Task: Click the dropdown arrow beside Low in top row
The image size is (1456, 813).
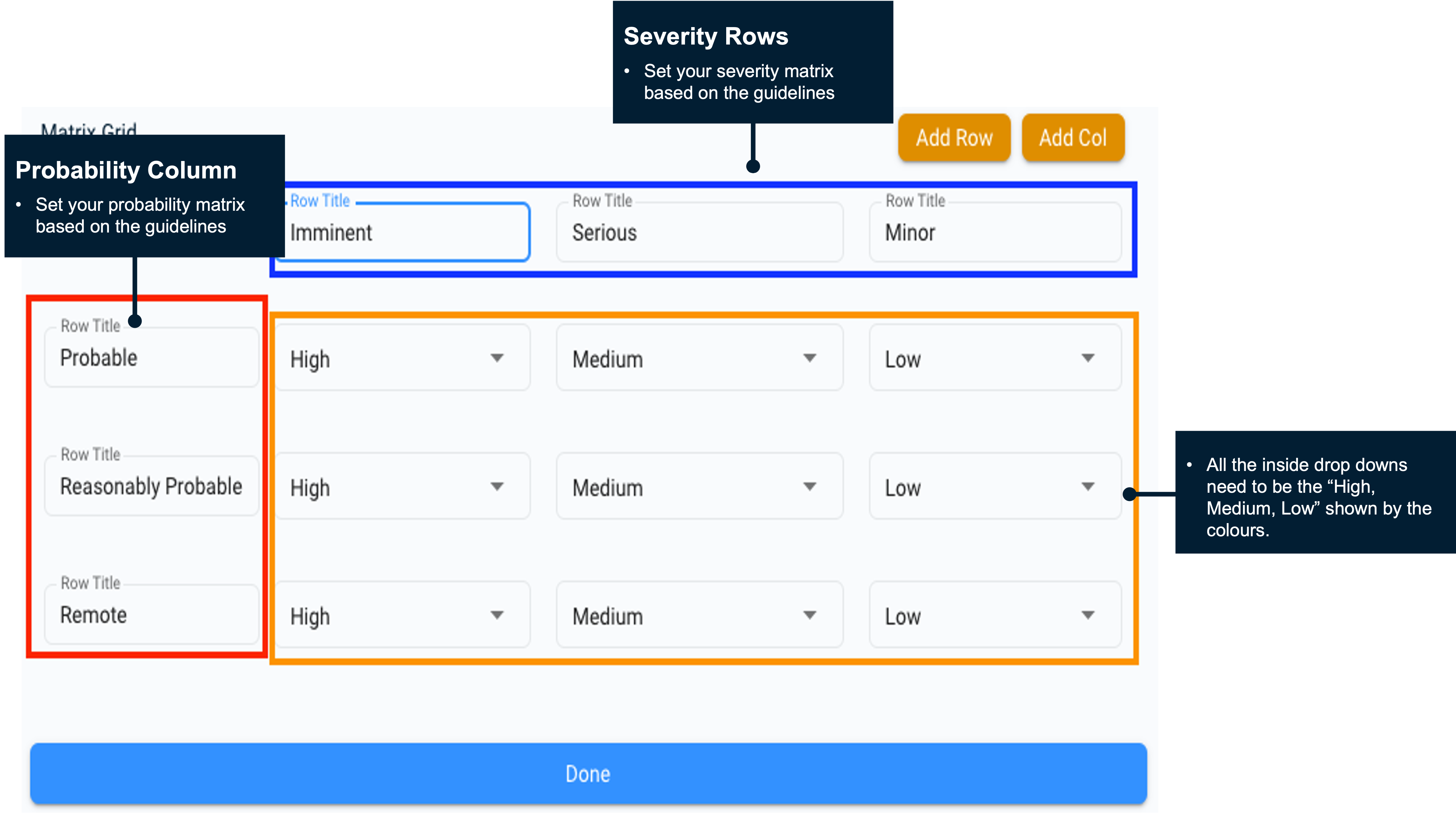Action: click(1088, 358)
